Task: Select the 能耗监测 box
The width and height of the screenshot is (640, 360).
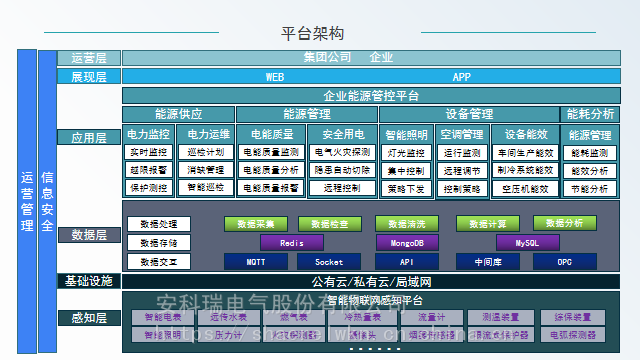Action: (590, 153)
